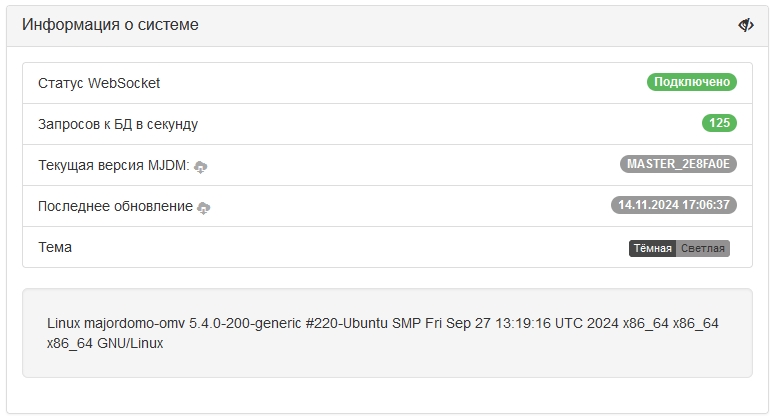Click the majordomo-omv hostname text

(131, 323)
